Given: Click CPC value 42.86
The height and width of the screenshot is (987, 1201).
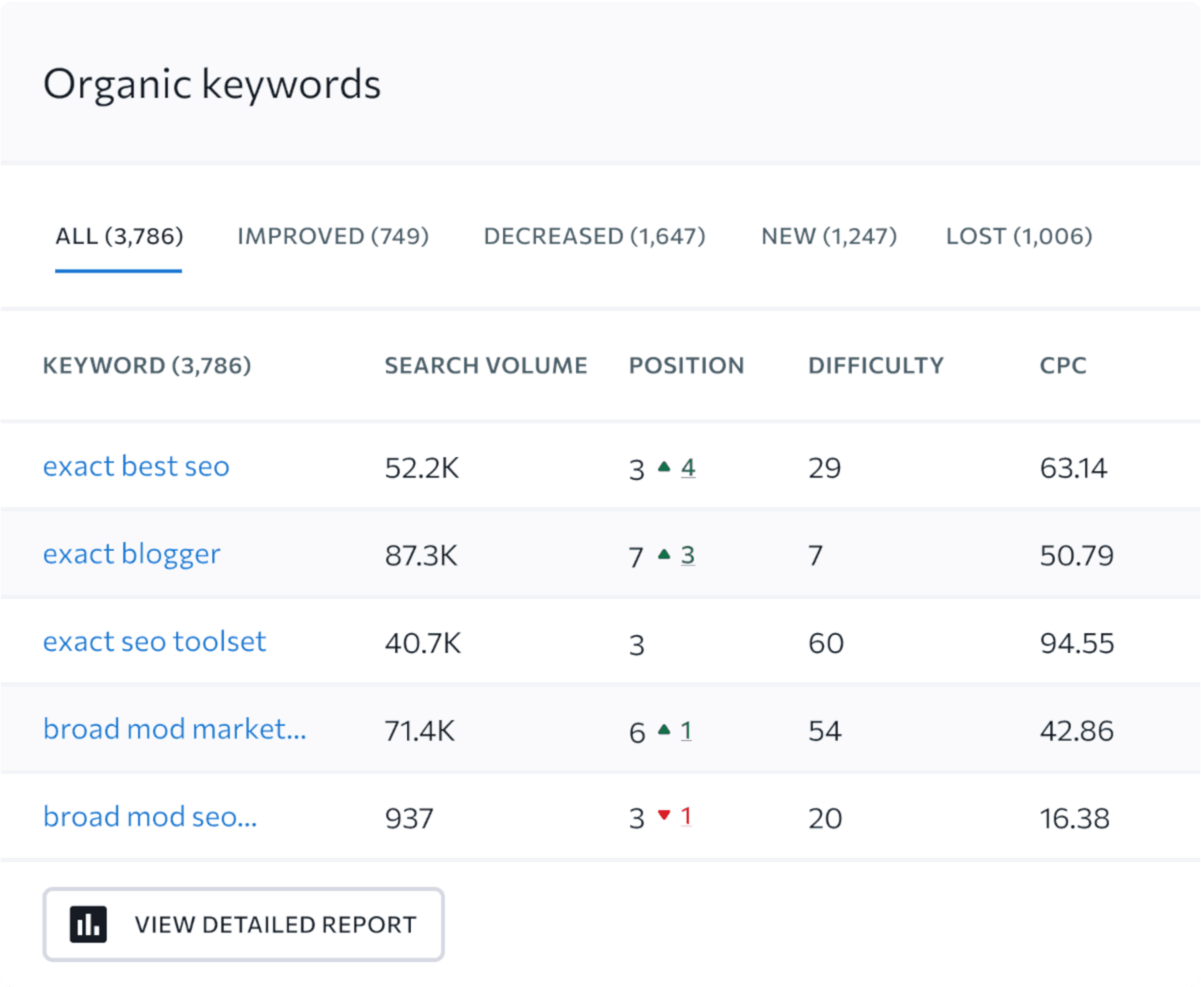Looking at the screenshot, I should click(1077, 731).
